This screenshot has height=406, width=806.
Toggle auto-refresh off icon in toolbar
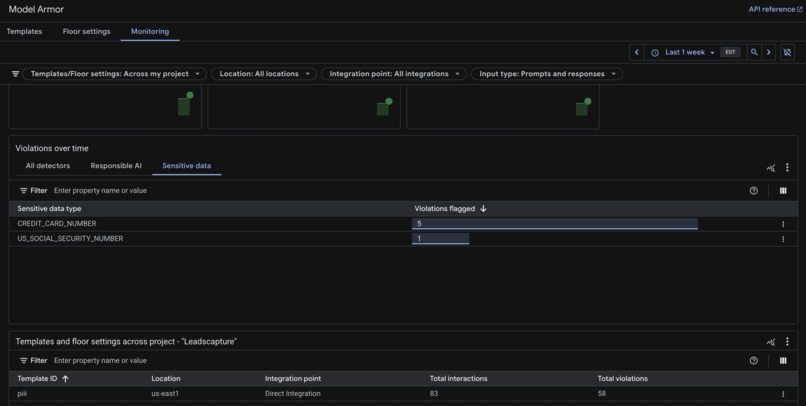point(787,52)
